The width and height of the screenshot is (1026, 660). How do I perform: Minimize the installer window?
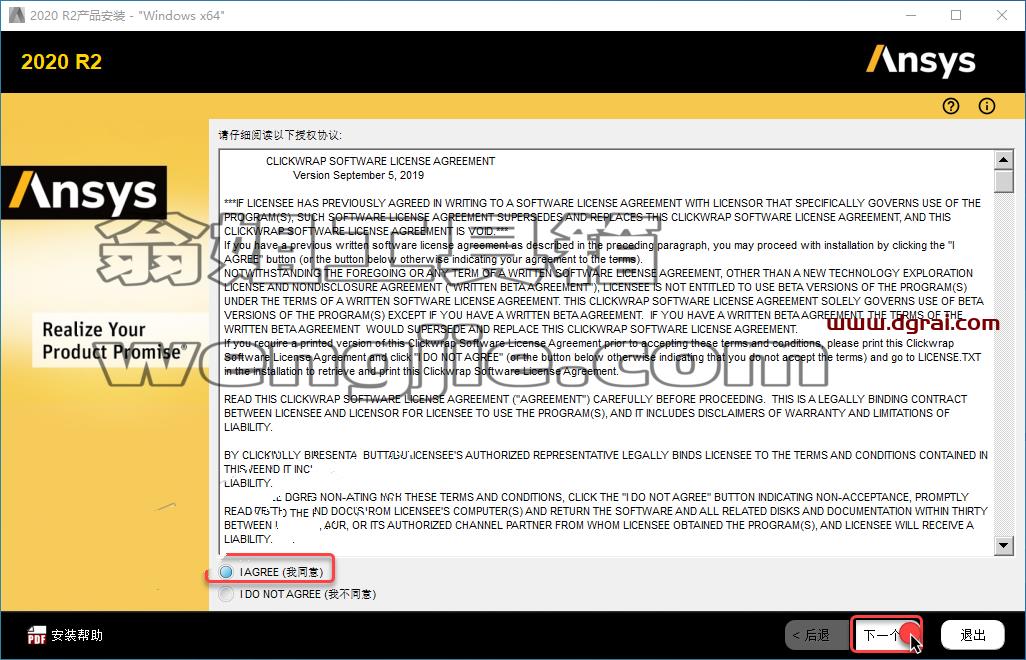tap(911, 15)
